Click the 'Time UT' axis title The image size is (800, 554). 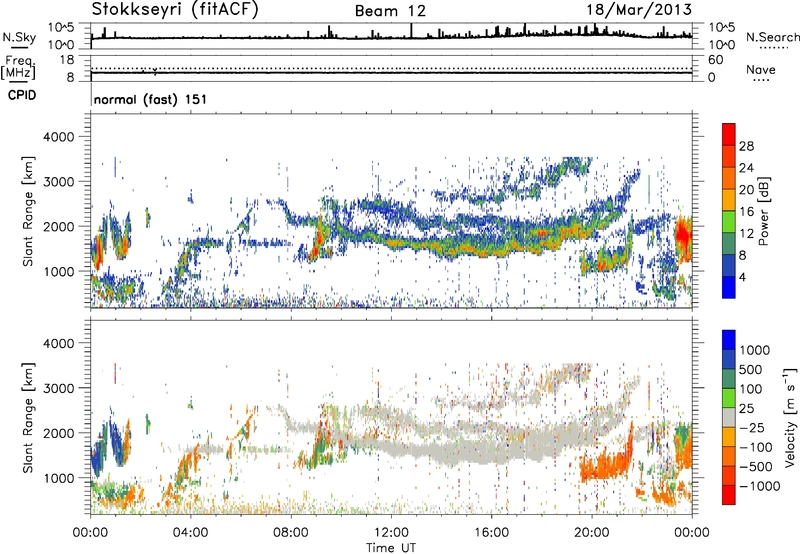coord(391,548)
